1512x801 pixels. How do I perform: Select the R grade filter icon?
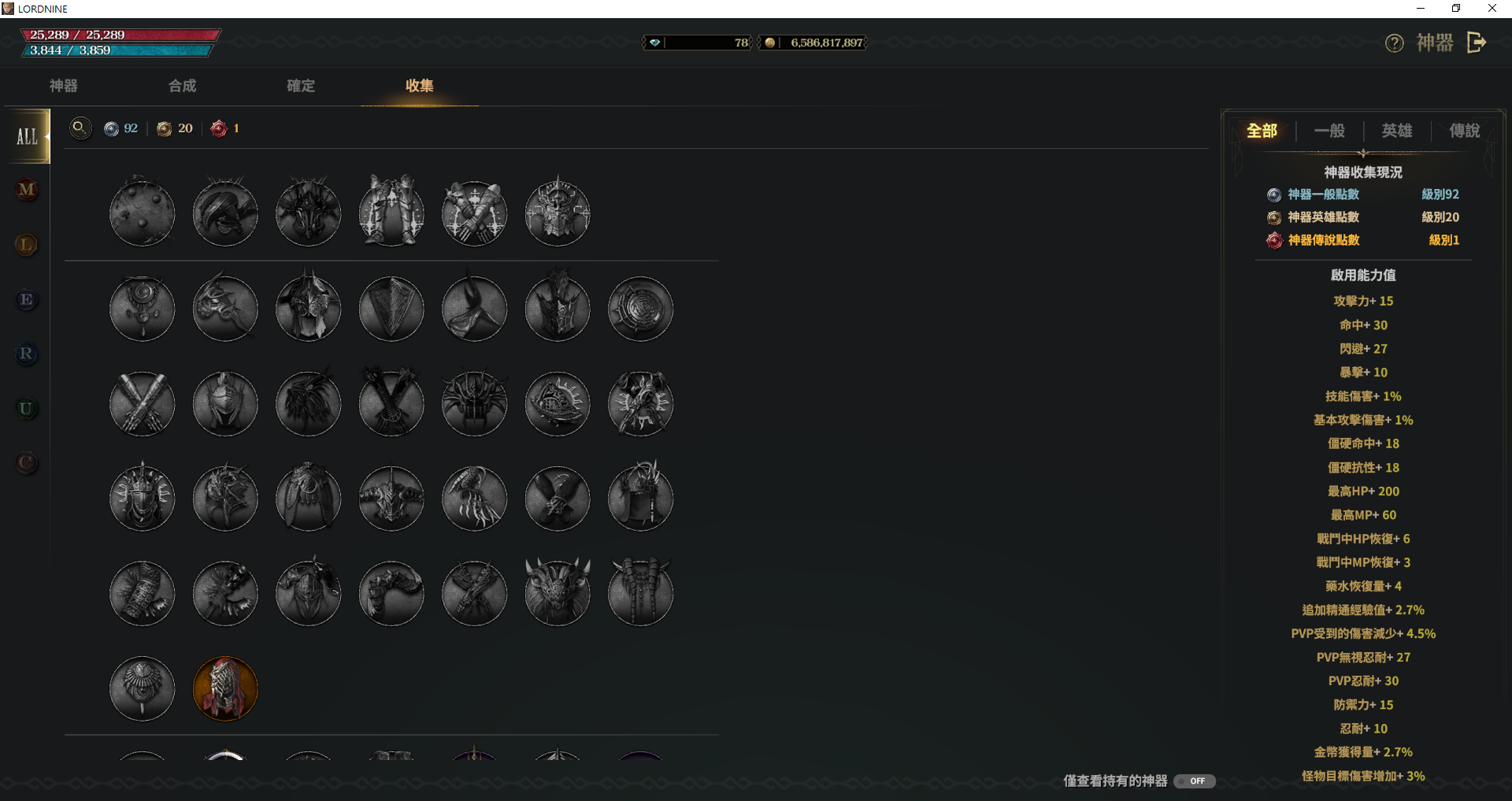(x=27, y=354)
